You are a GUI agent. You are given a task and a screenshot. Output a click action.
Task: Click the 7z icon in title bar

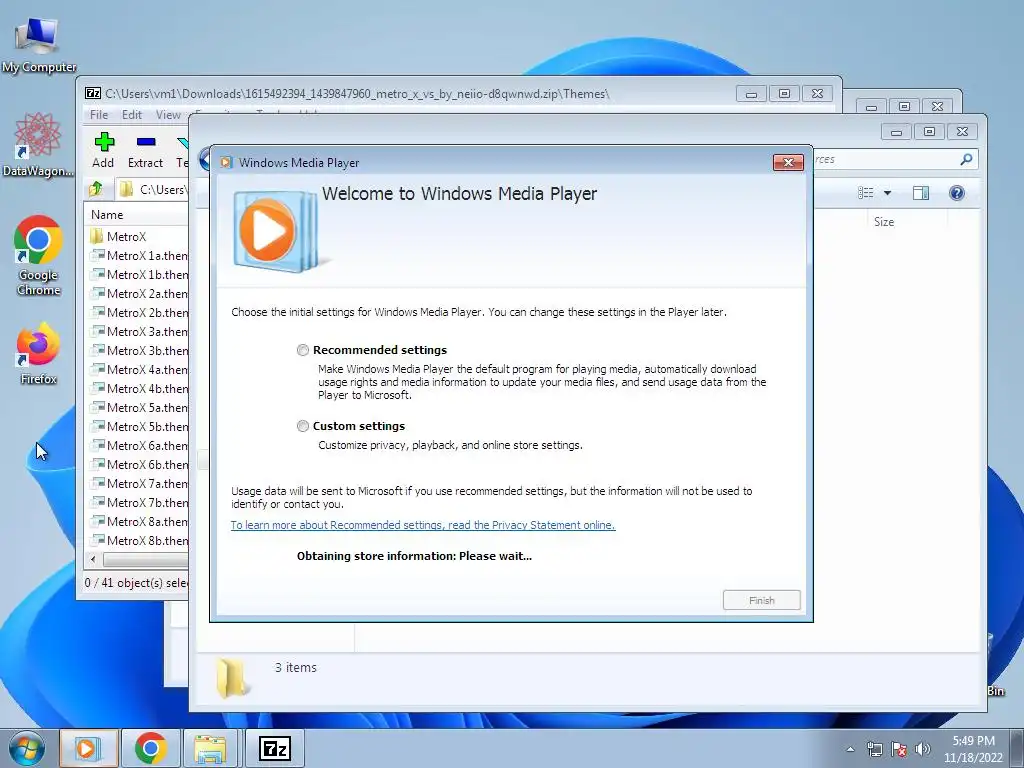[x=93, y=93]
